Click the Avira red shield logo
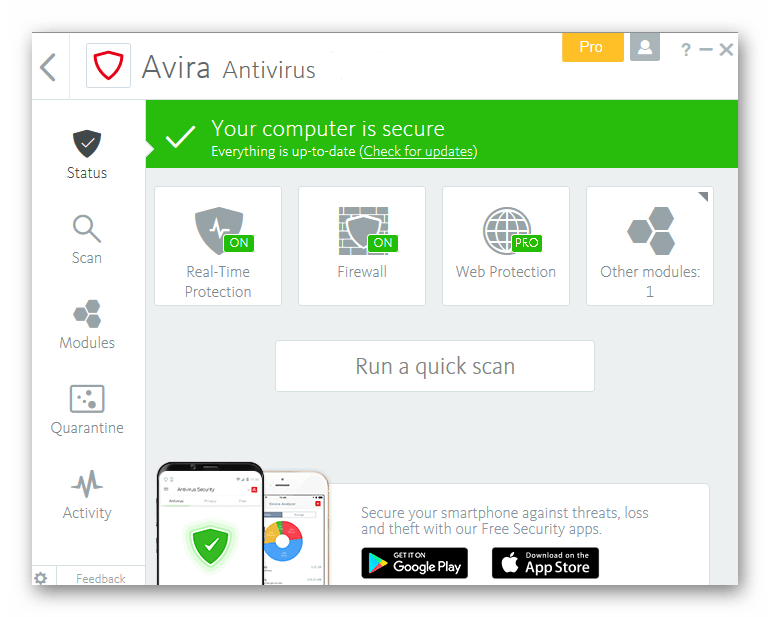The width and height of the screenshot is (770, 617). (109, 65)
